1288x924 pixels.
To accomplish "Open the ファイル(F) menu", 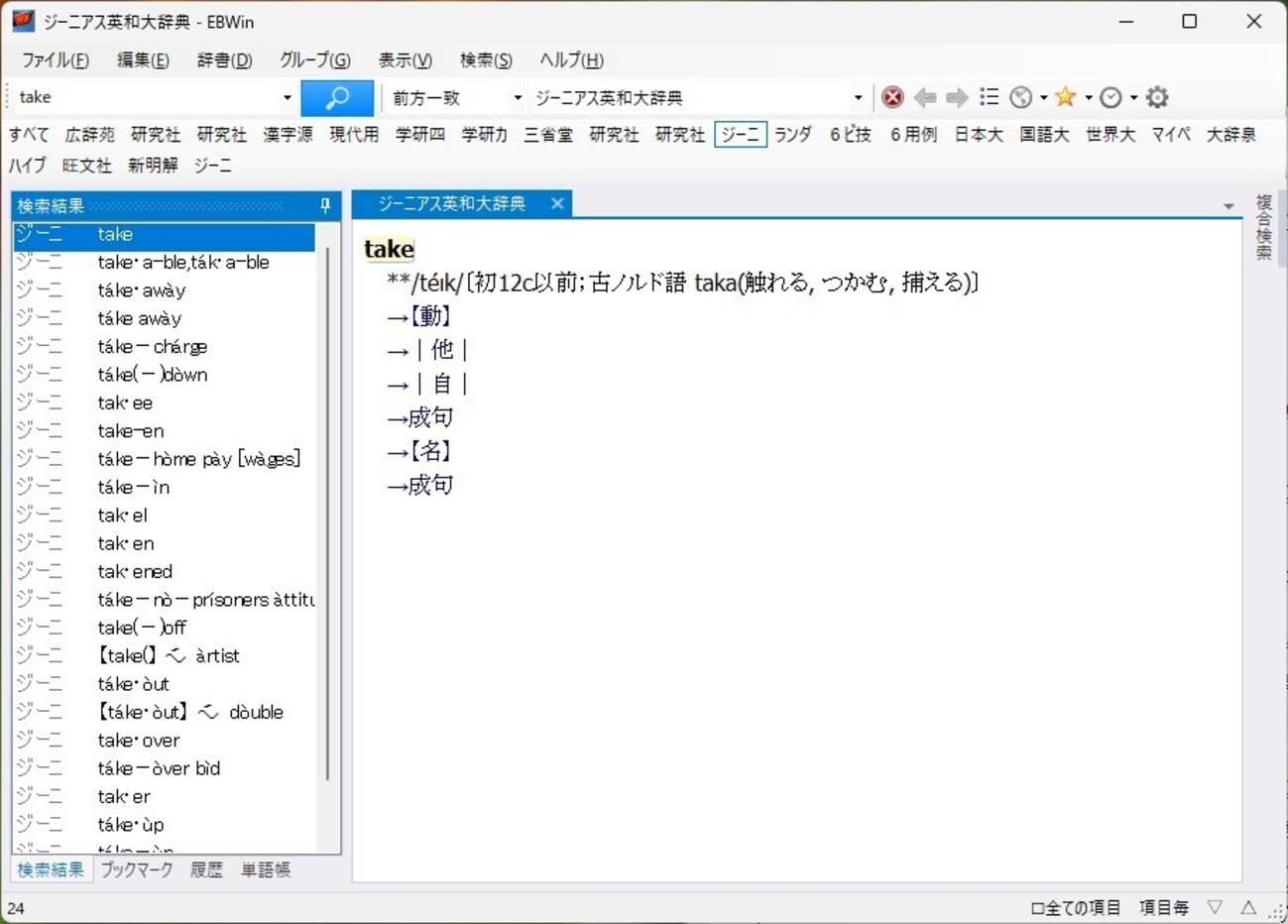I will coord(56,59).
